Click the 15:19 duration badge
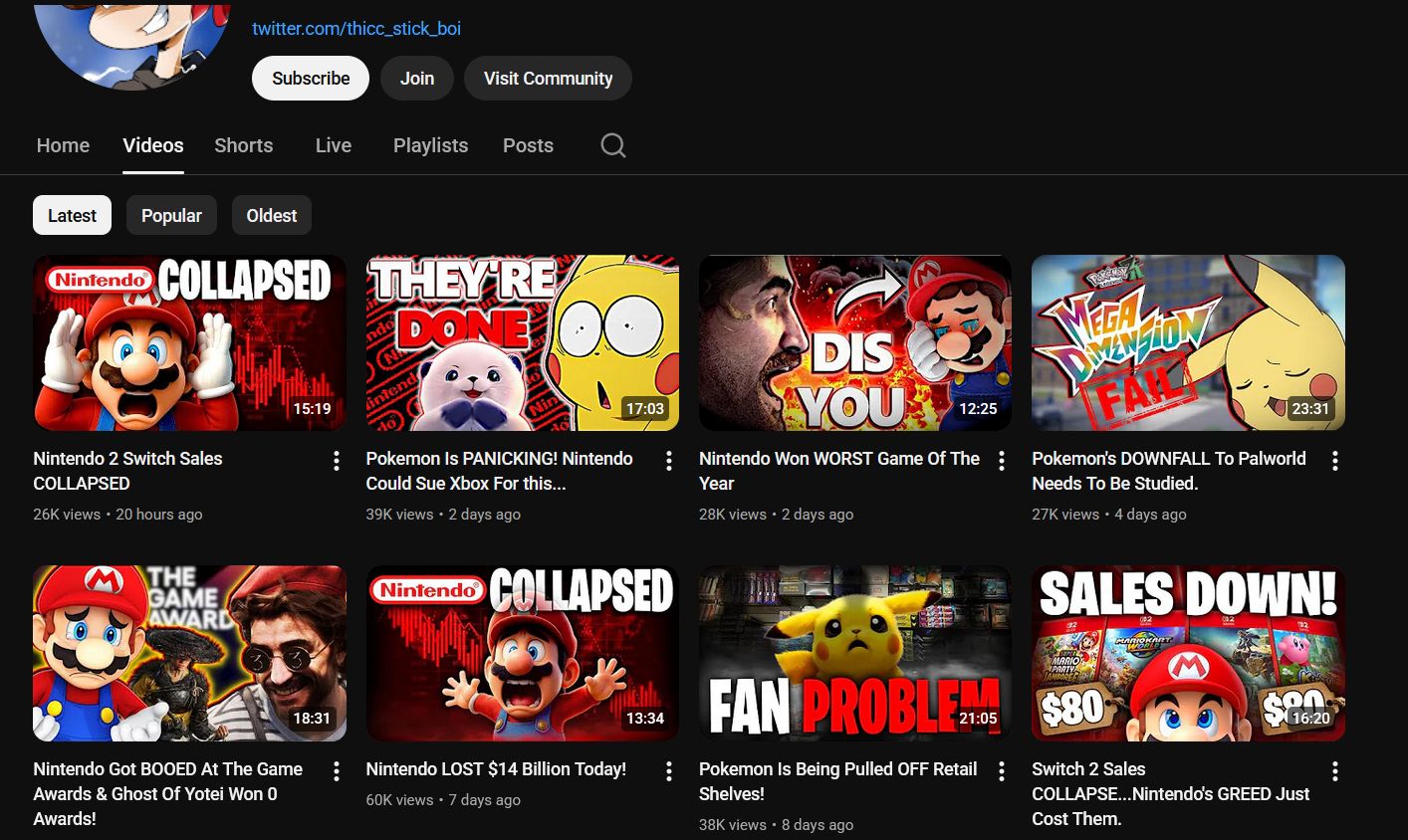 pyautogui.click(x=312, y=409)
